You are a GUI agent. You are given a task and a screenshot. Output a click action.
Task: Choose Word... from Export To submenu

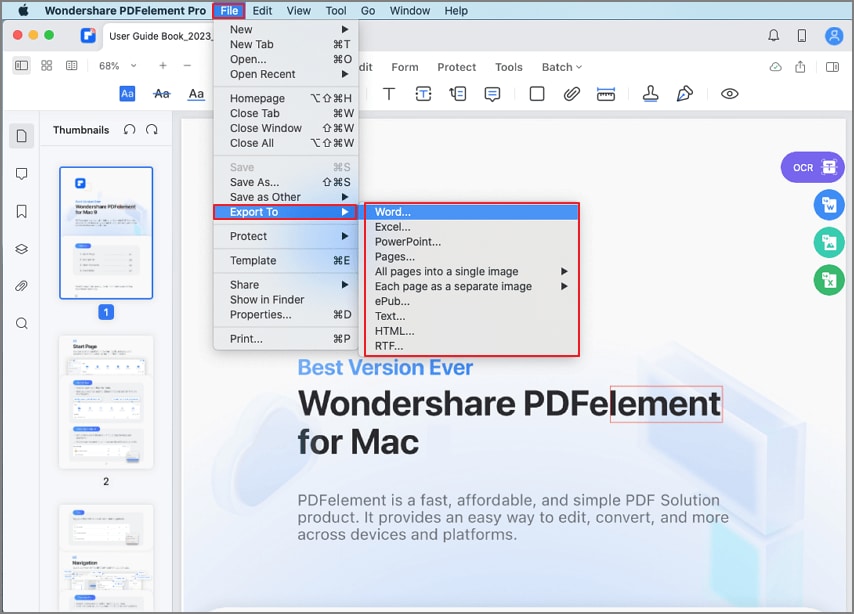click(x=471, y=212)
